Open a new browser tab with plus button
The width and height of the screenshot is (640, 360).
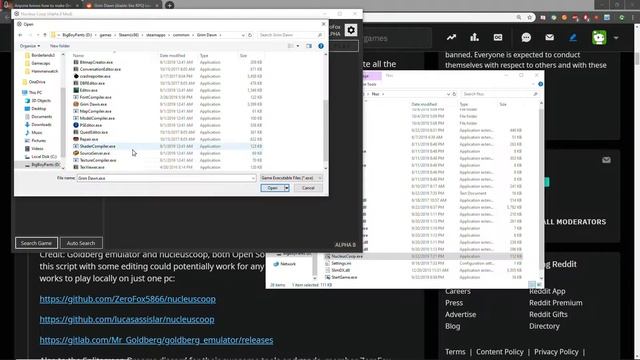169,5
